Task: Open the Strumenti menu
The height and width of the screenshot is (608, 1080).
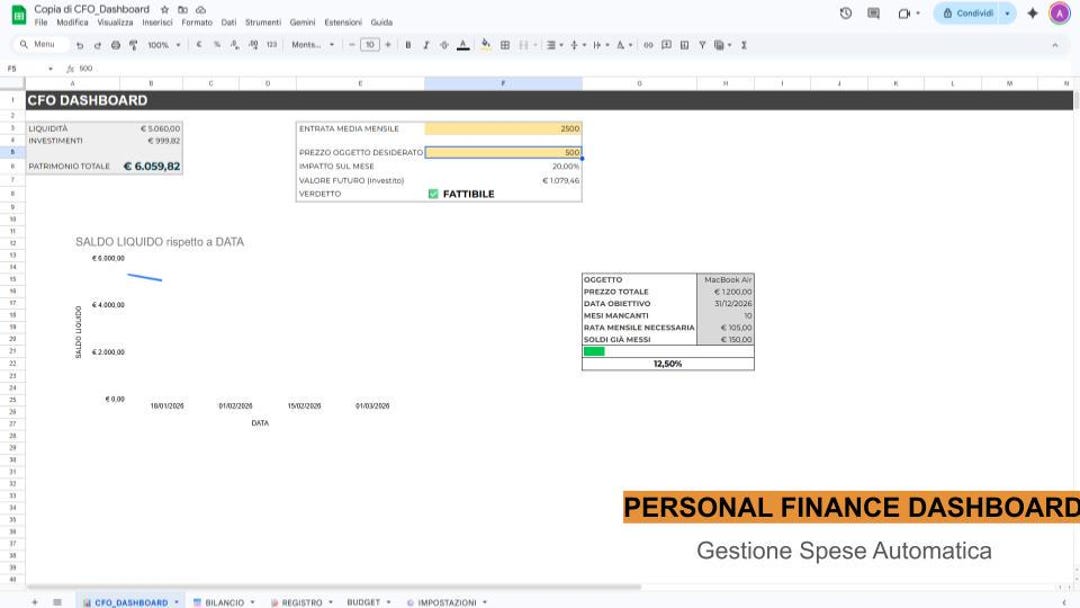Action: click(263, 23)
